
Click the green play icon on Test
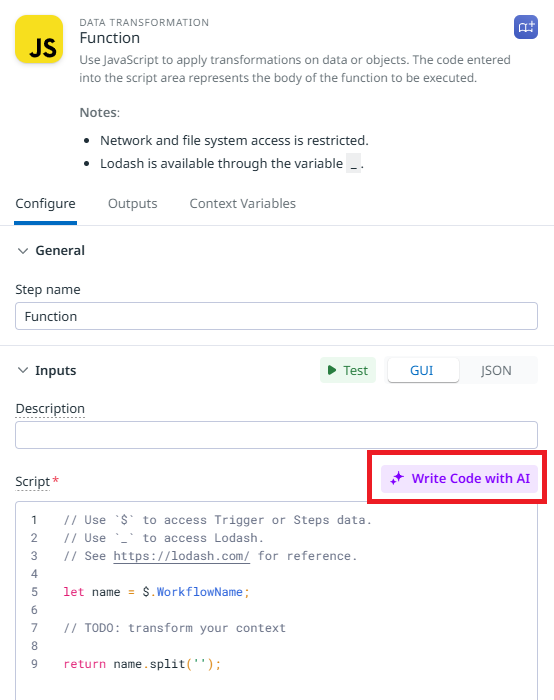[332, 370]
